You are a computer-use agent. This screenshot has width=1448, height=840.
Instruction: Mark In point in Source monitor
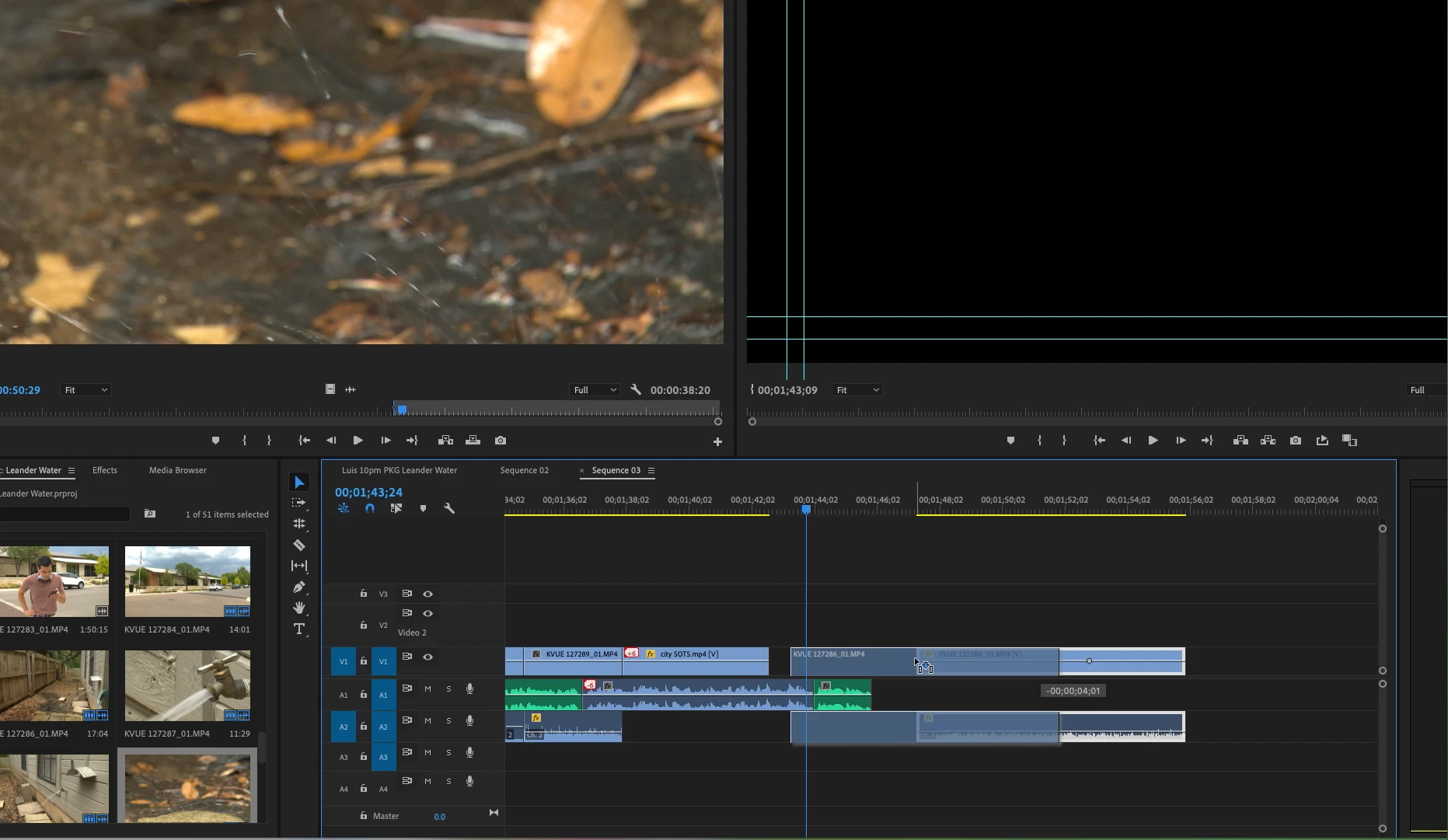point(244,441)
